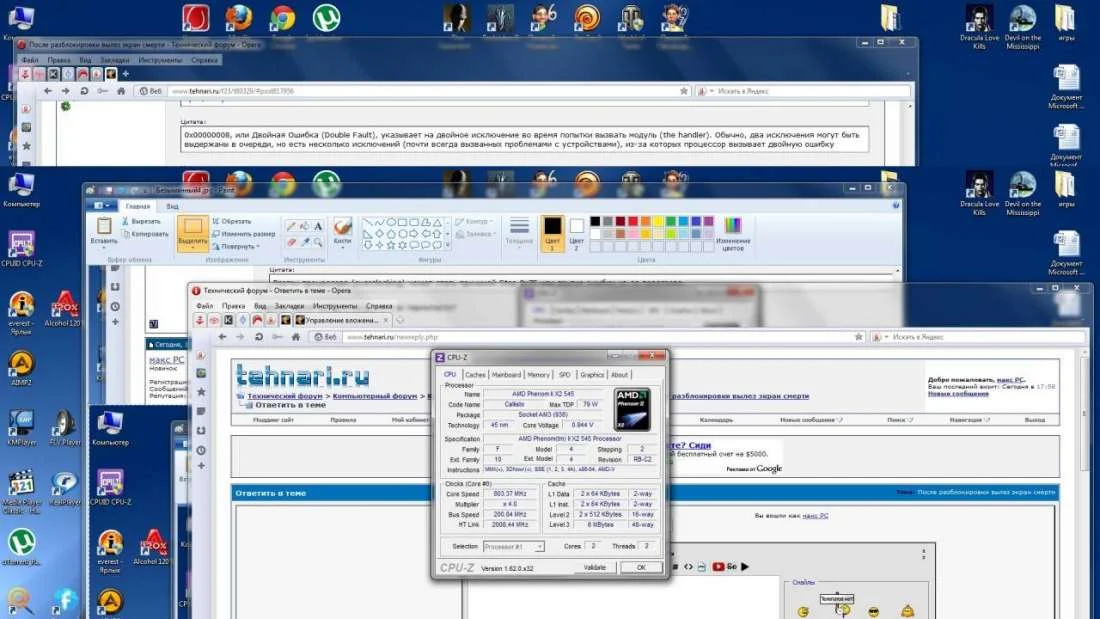
Task: Select the Text tool in Paint
Action: click(318, 226)
